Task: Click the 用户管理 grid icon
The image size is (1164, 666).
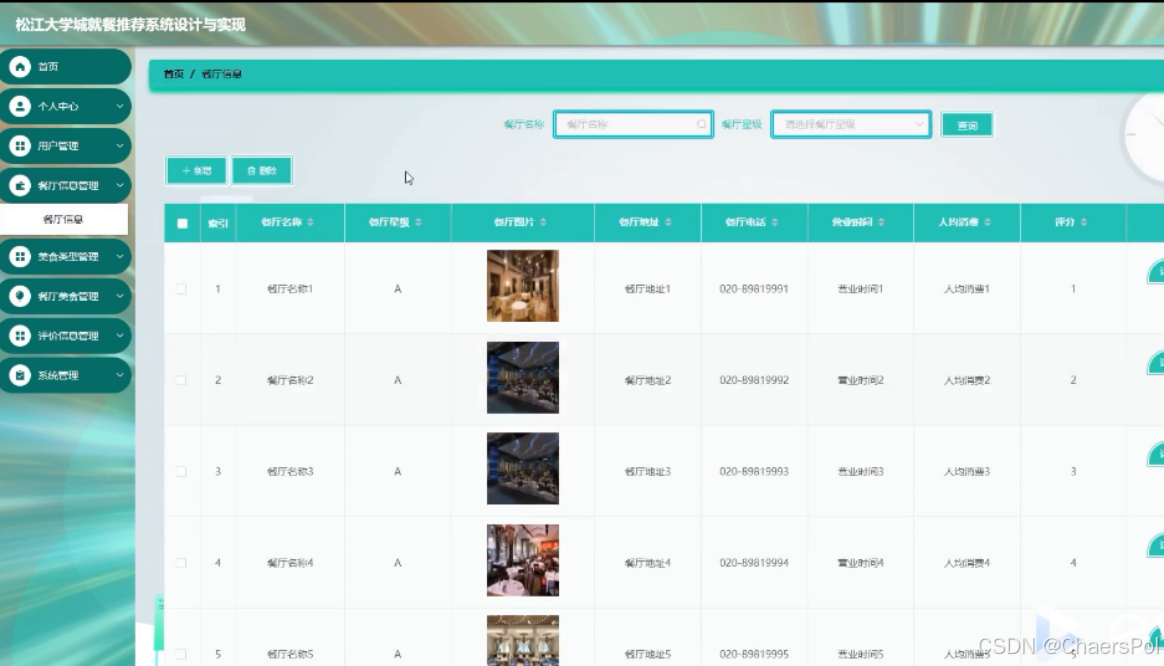Action: 20,146
